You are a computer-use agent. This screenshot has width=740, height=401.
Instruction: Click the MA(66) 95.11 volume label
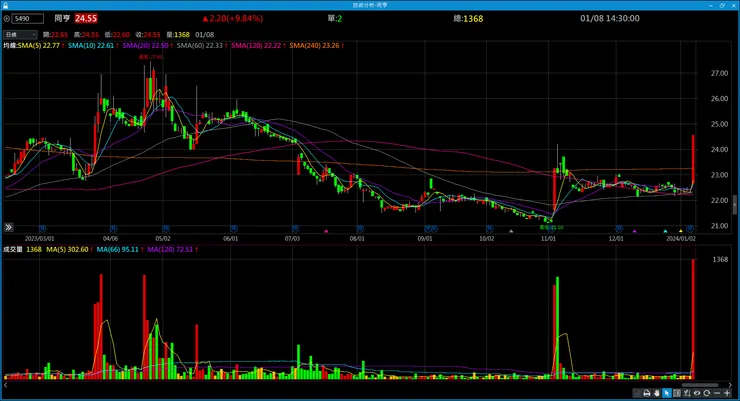[x=118, y=250]
